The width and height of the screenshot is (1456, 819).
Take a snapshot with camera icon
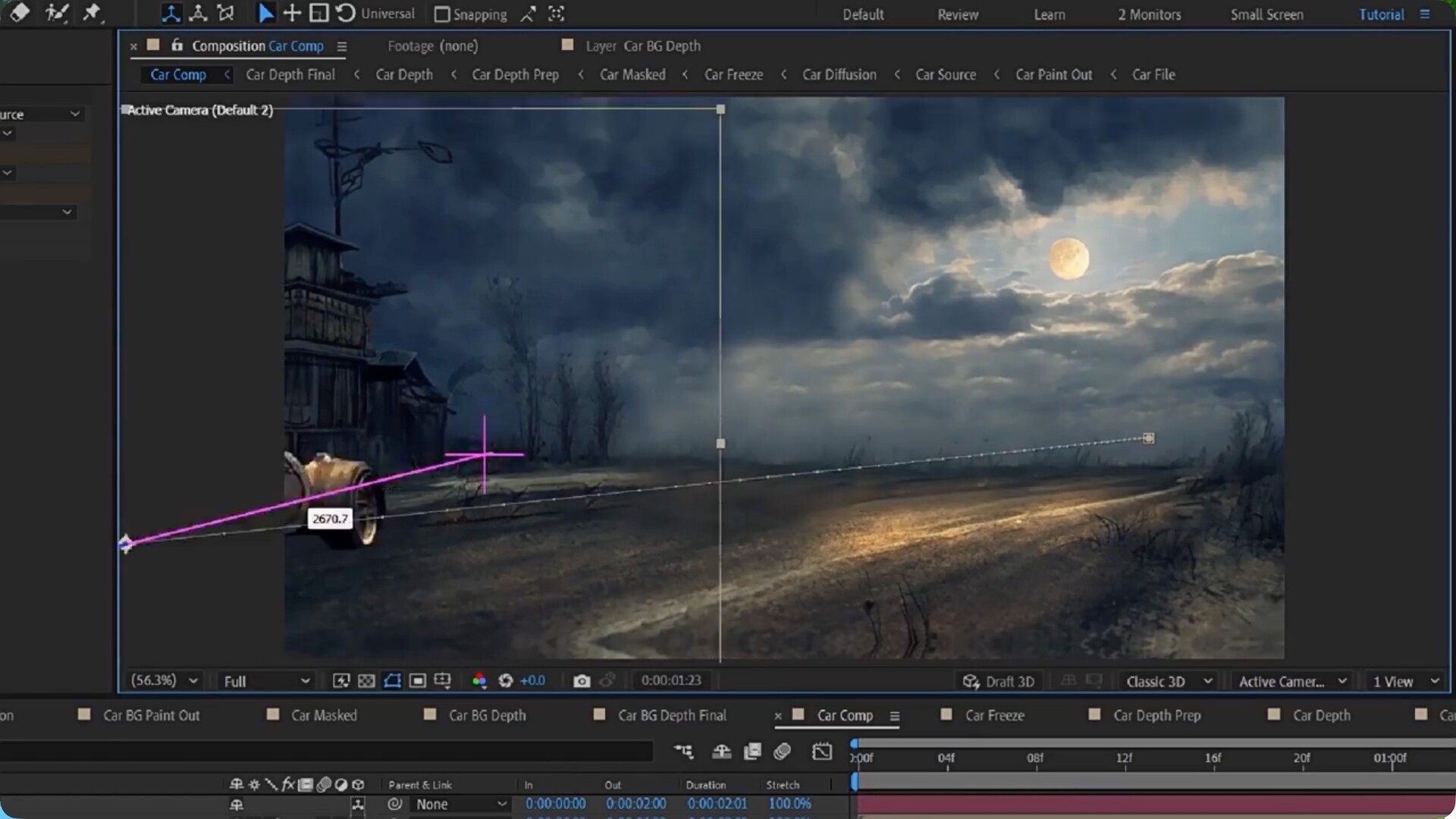click(x=582, y=681)
